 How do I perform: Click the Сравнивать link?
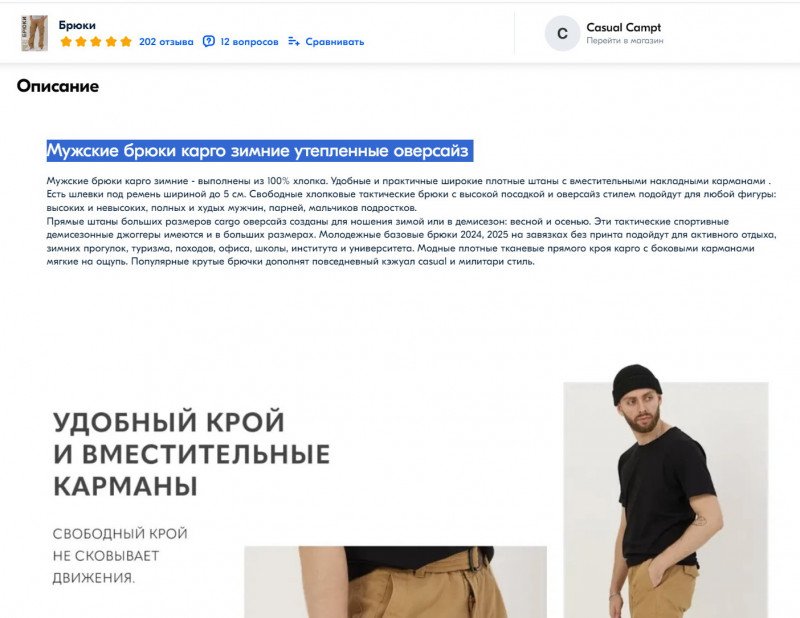click(335, 42)
